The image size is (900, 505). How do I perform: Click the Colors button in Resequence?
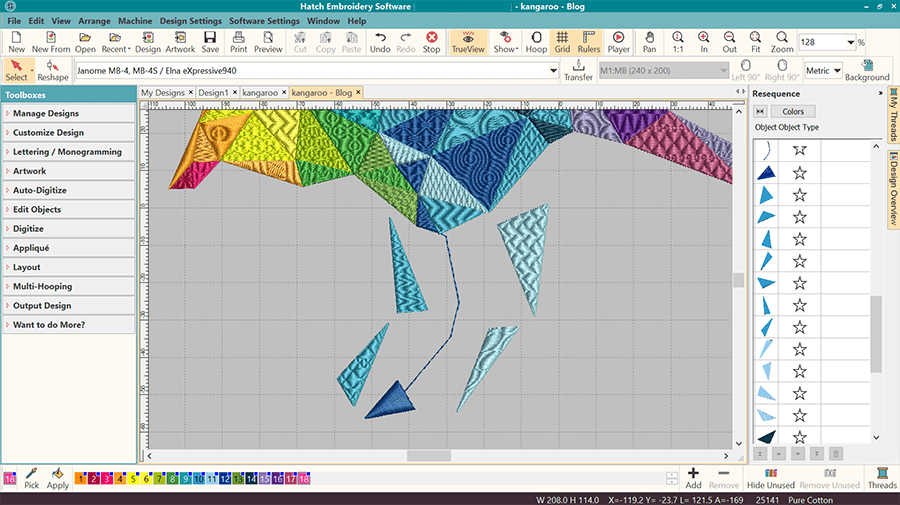792,112
